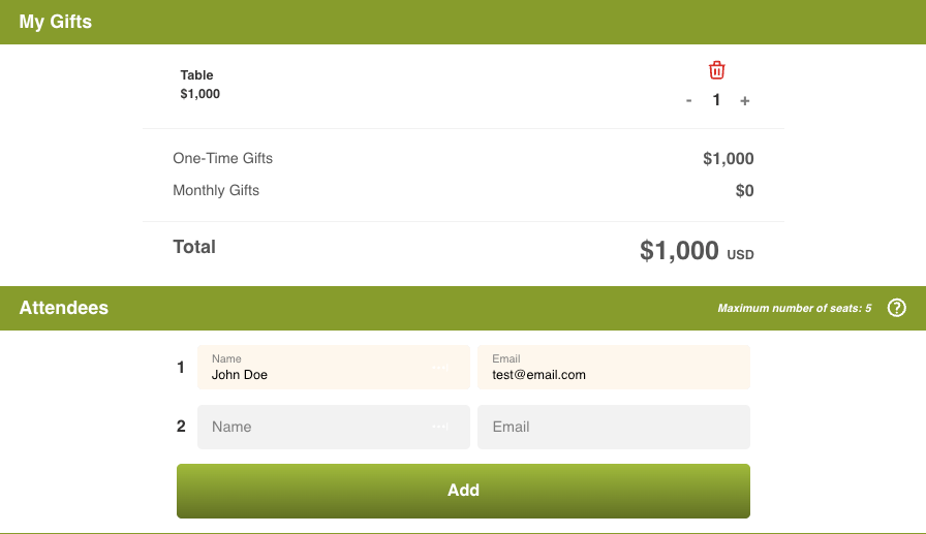Click the One-Time Gifts label
Image resolution: width=926 pixels, height=534 pixels.
click(x=223, y=158)
